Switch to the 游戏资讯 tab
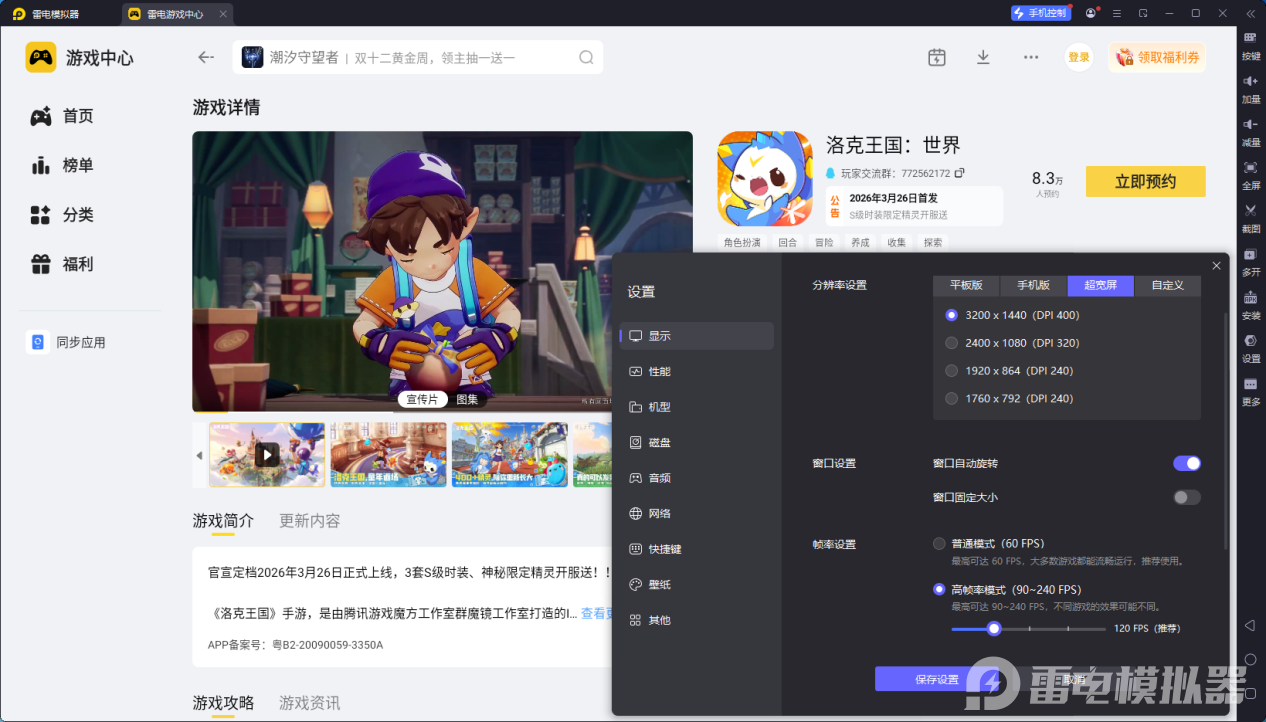Image resolution: width=1266 pixels, height=722 pixels. [x=310, y=703]
